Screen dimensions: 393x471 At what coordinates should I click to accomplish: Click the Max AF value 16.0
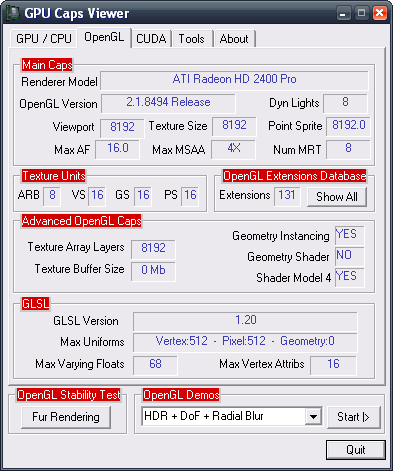tap(117, 149)
